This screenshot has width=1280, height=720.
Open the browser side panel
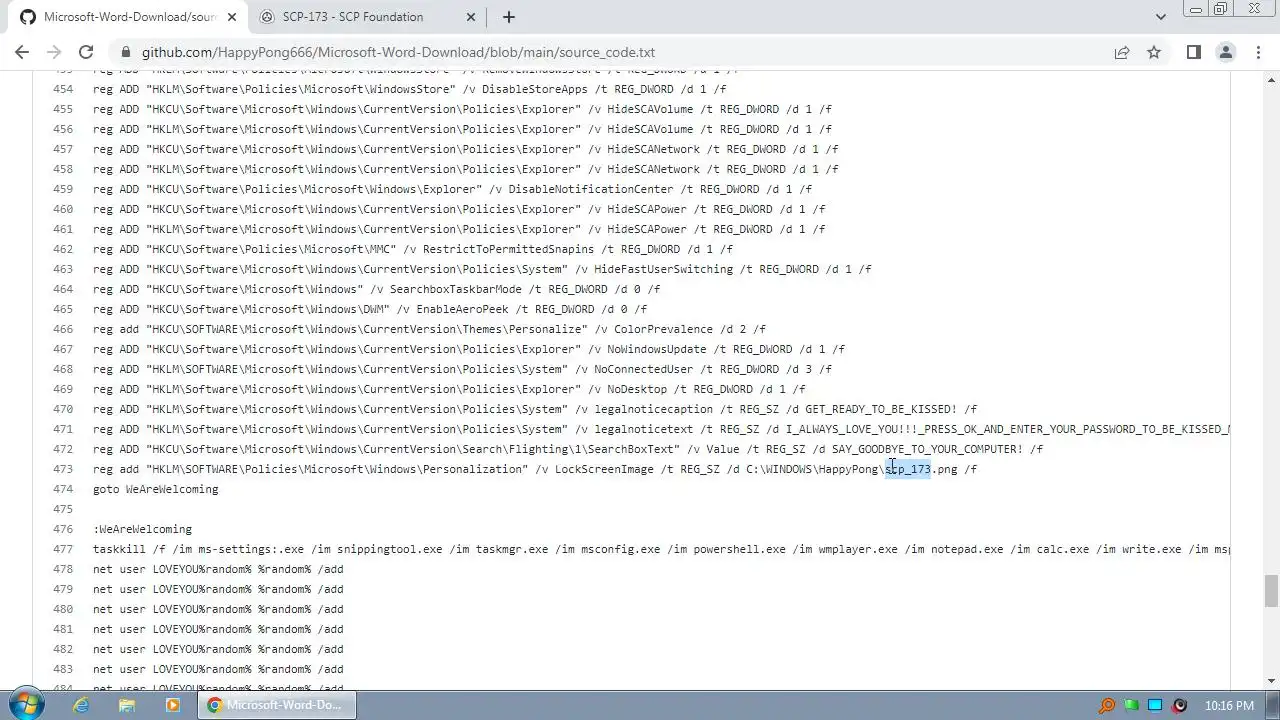(x=1193, y=52)
